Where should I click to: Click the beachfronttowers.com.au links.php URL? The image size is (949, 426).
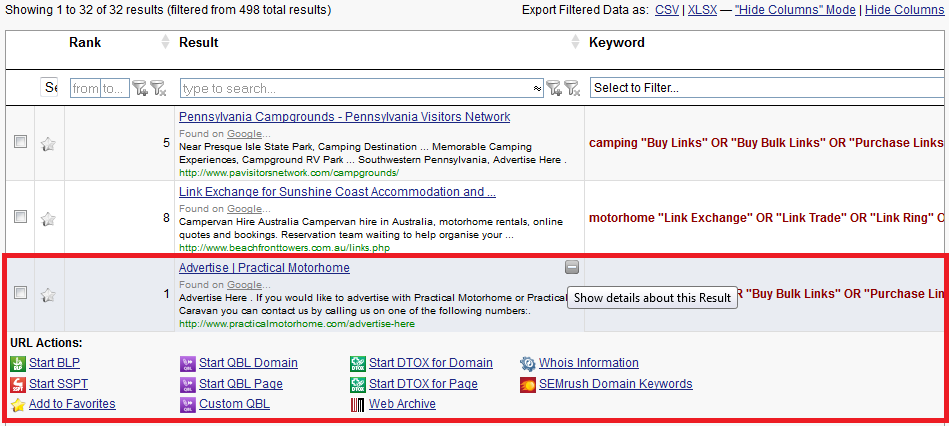pyautogui.click(x=284, y=248)
